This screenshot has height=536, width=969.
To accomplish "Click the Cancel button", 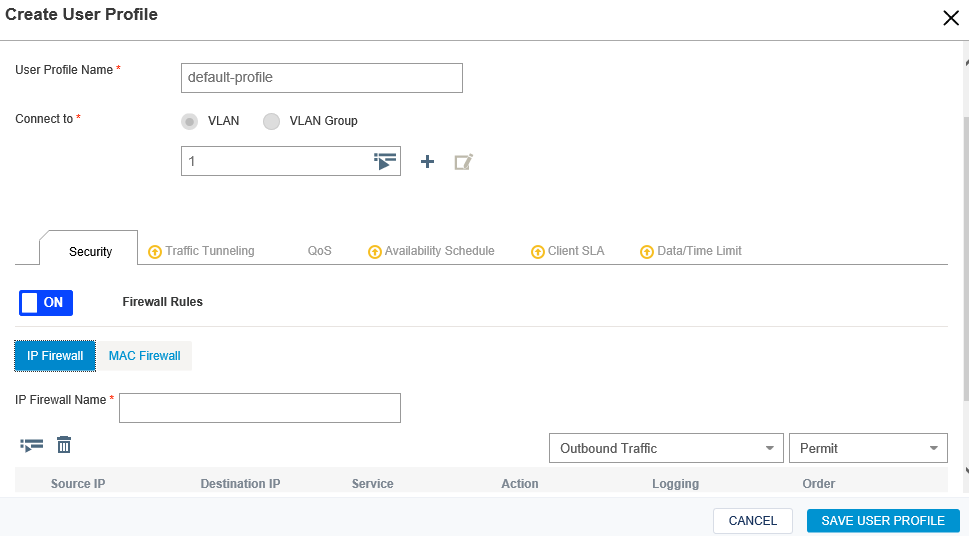I will (x=752, y=521).
